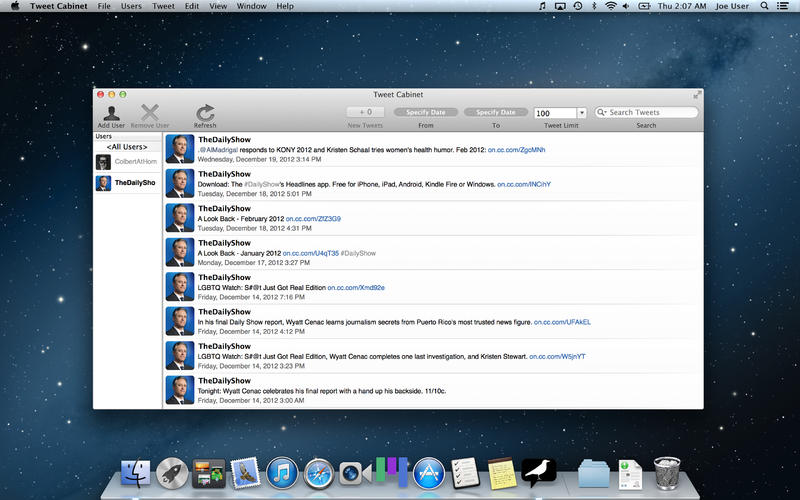Open Notes from the Dock
This screenshot has height=500, width=800.
pos(502,473)
